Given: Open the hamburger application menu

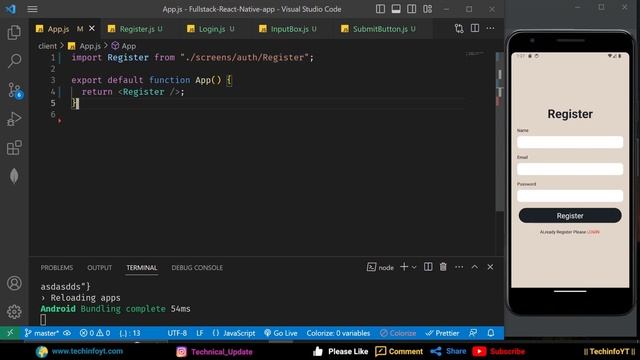Looking at the screenshot, I should (x=33, y=9).
